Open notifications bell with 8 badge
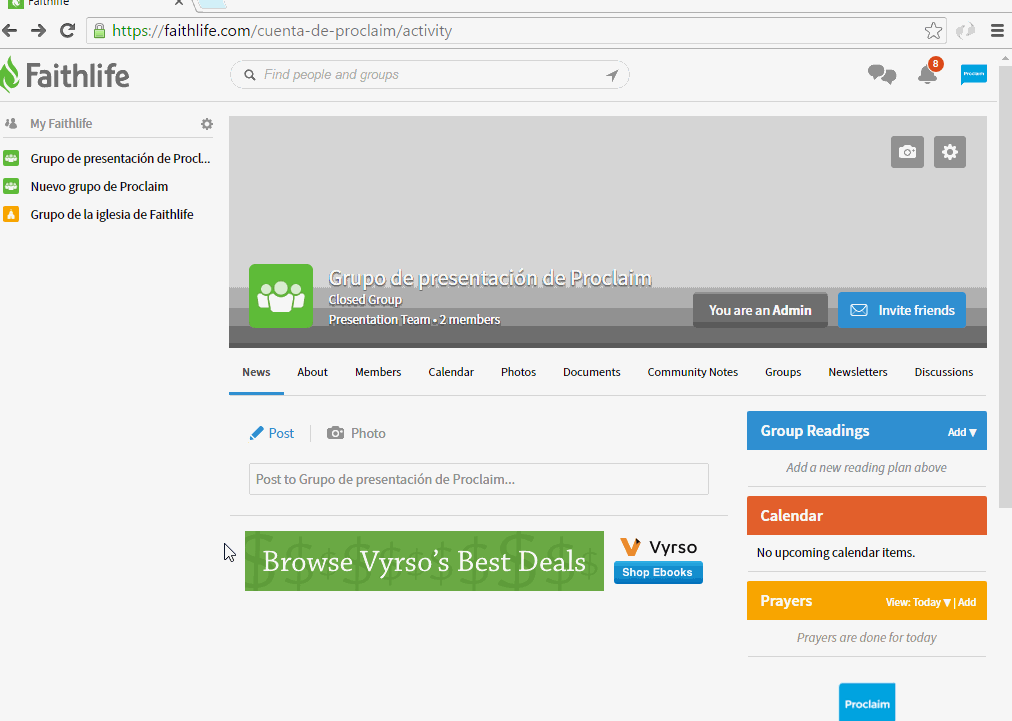The image size is (1012, 721). pyautogui.click(x=929, y=72)
